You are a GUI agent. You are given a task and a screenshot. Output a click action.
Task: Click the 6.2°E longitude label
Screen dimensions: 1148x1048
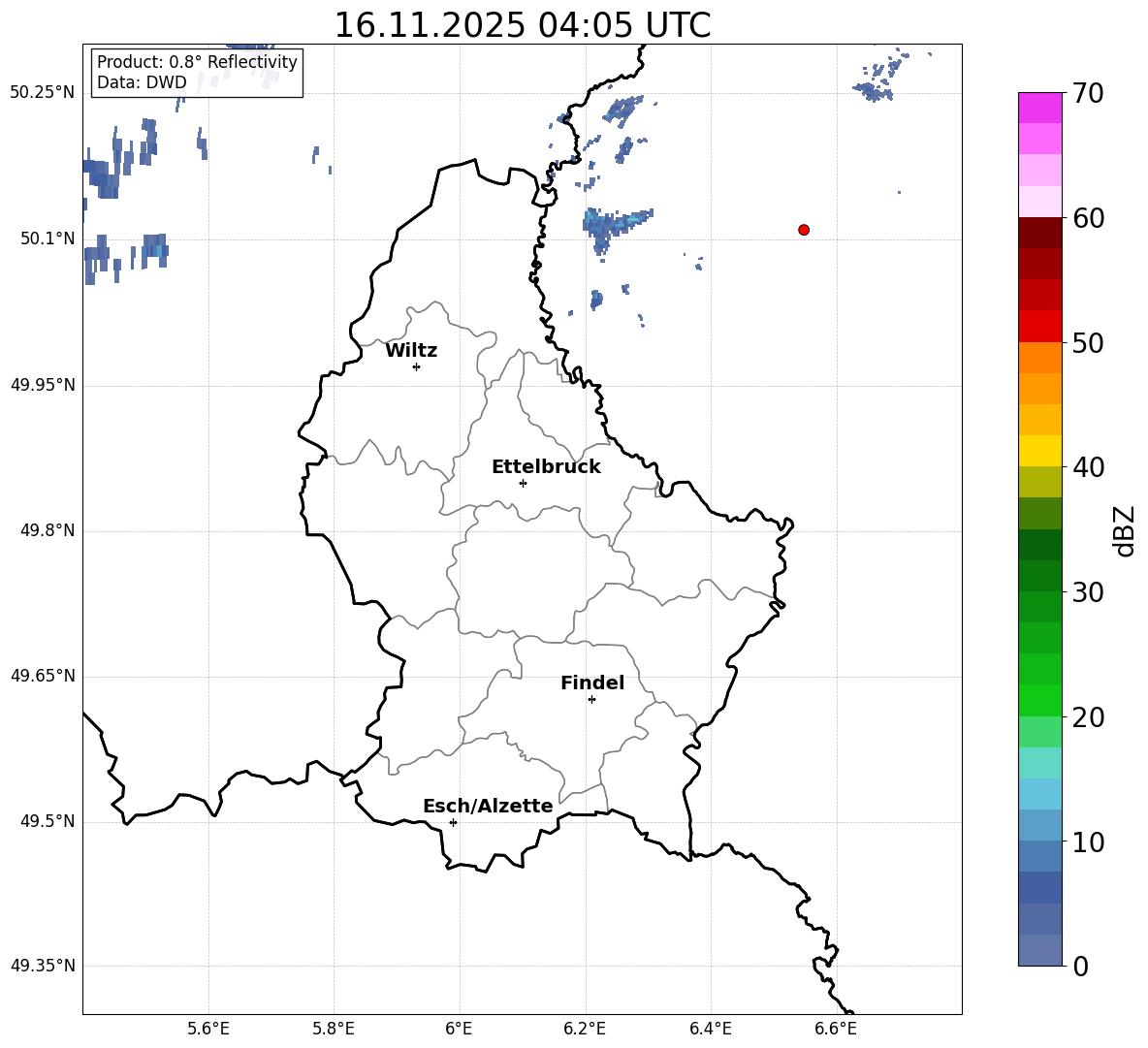585,1029
